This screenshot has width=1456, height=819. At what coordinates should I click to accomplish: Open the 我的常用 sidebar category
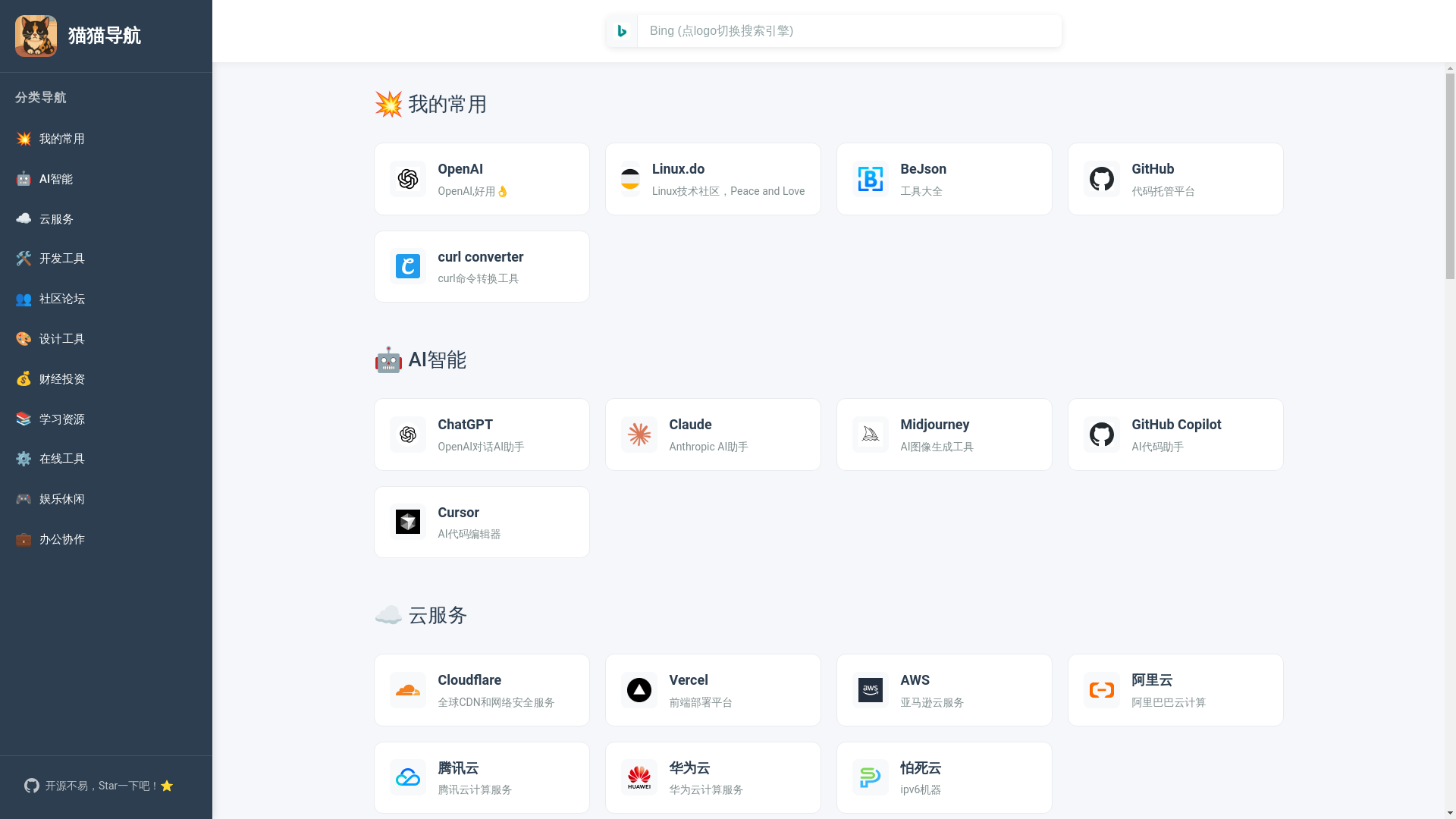tap(106, 139)
